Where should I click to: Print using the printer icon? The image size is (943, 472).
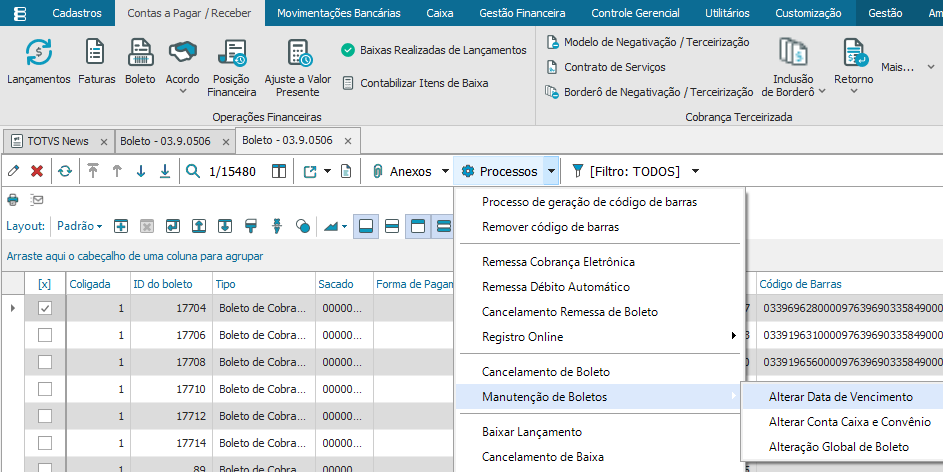(x=13, y=199)
